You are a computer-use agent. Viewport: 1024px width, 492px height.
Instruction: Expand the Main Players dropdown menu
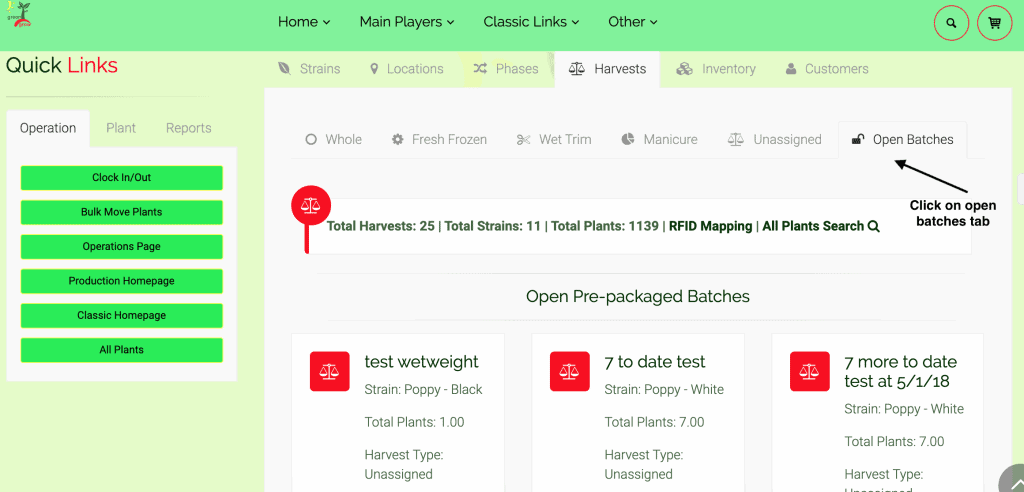click(406, 22)
